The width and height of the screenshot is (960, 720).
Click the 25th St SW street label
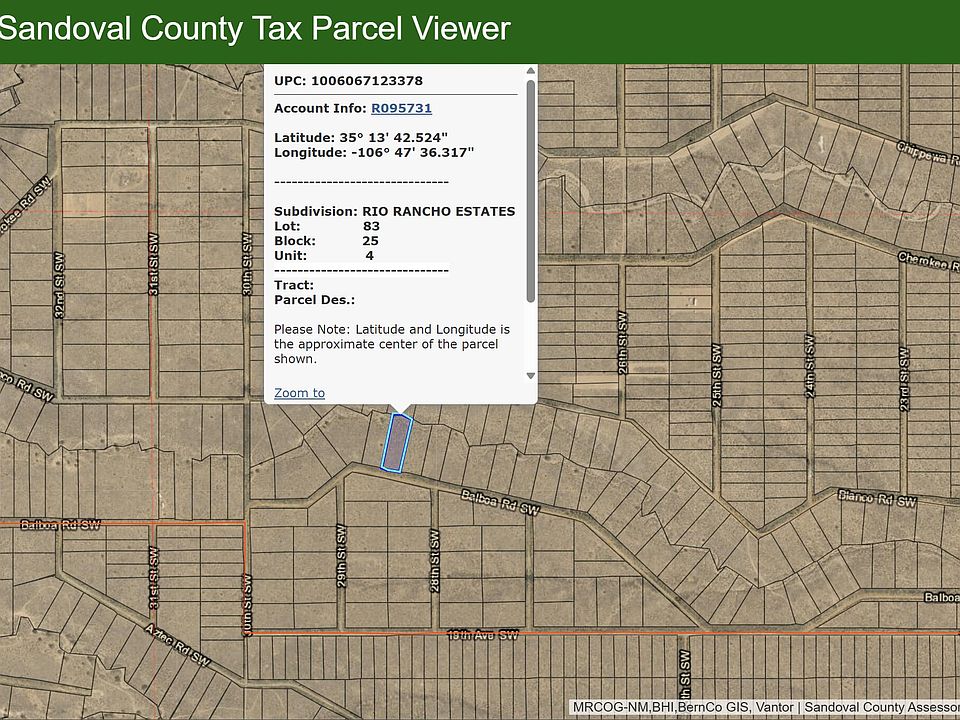[x=717, y=375]
